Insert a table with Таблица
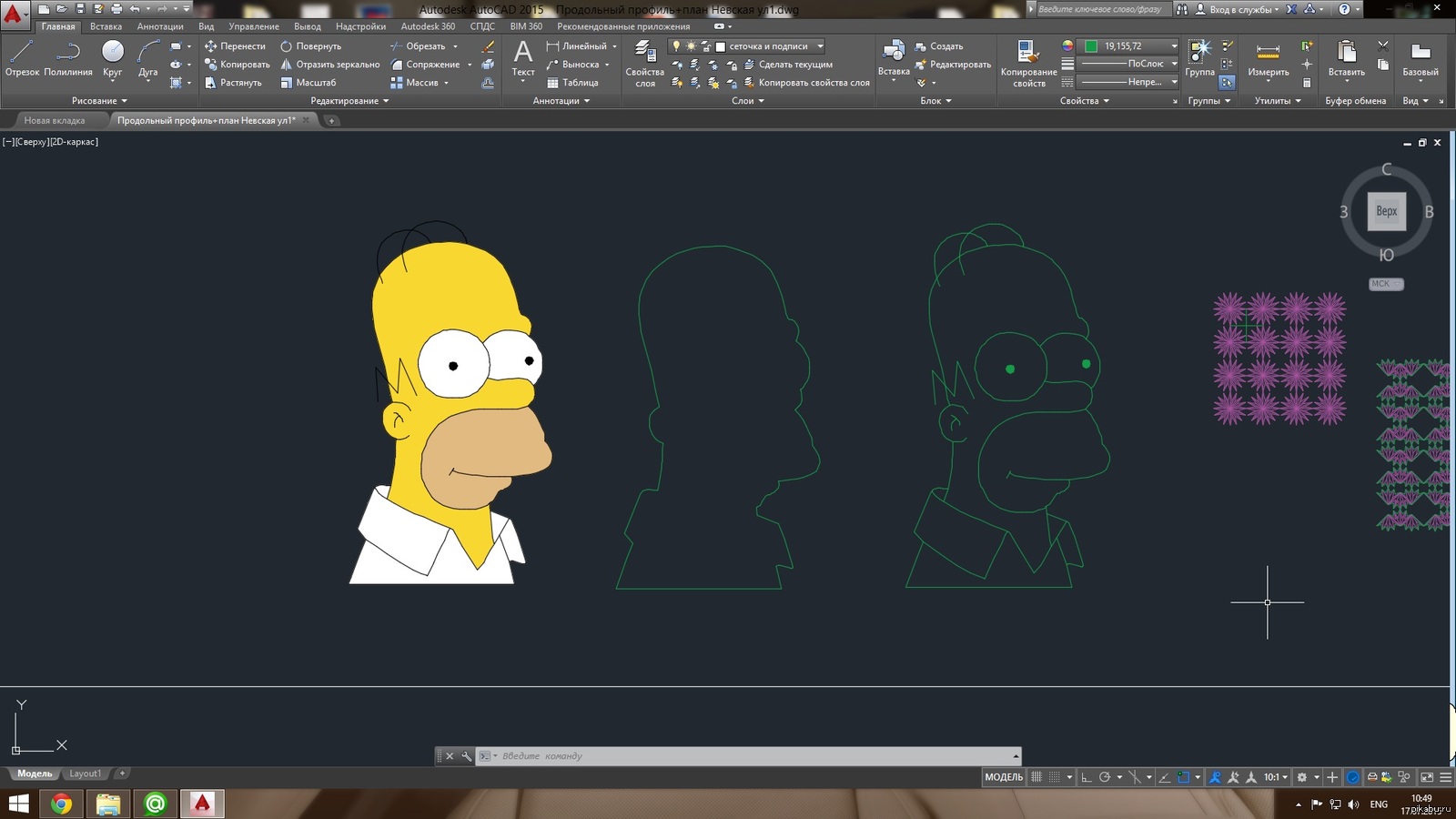Viewport: 1456px width, 819px height. coord(571,83)
